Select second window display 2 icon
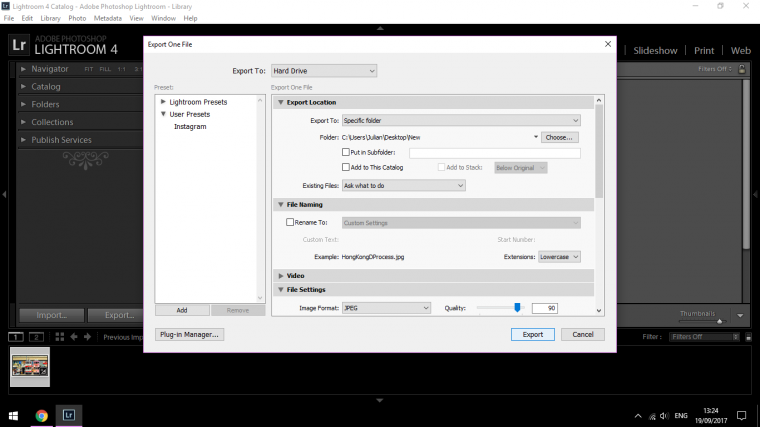This screenshot has width=760, height=427. point(36,337)
